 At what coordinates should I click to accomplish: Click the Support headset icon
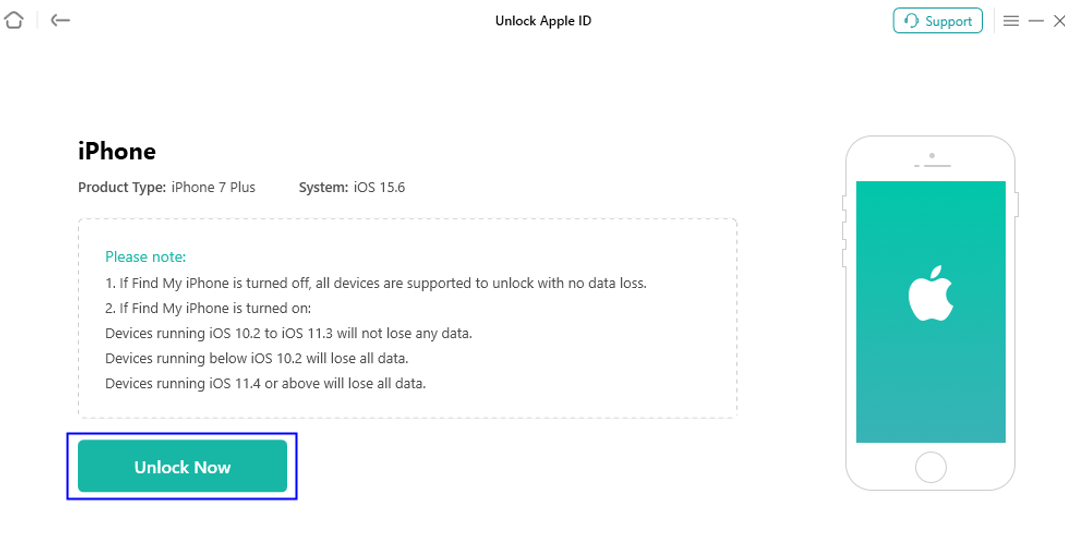coord(911,21)
